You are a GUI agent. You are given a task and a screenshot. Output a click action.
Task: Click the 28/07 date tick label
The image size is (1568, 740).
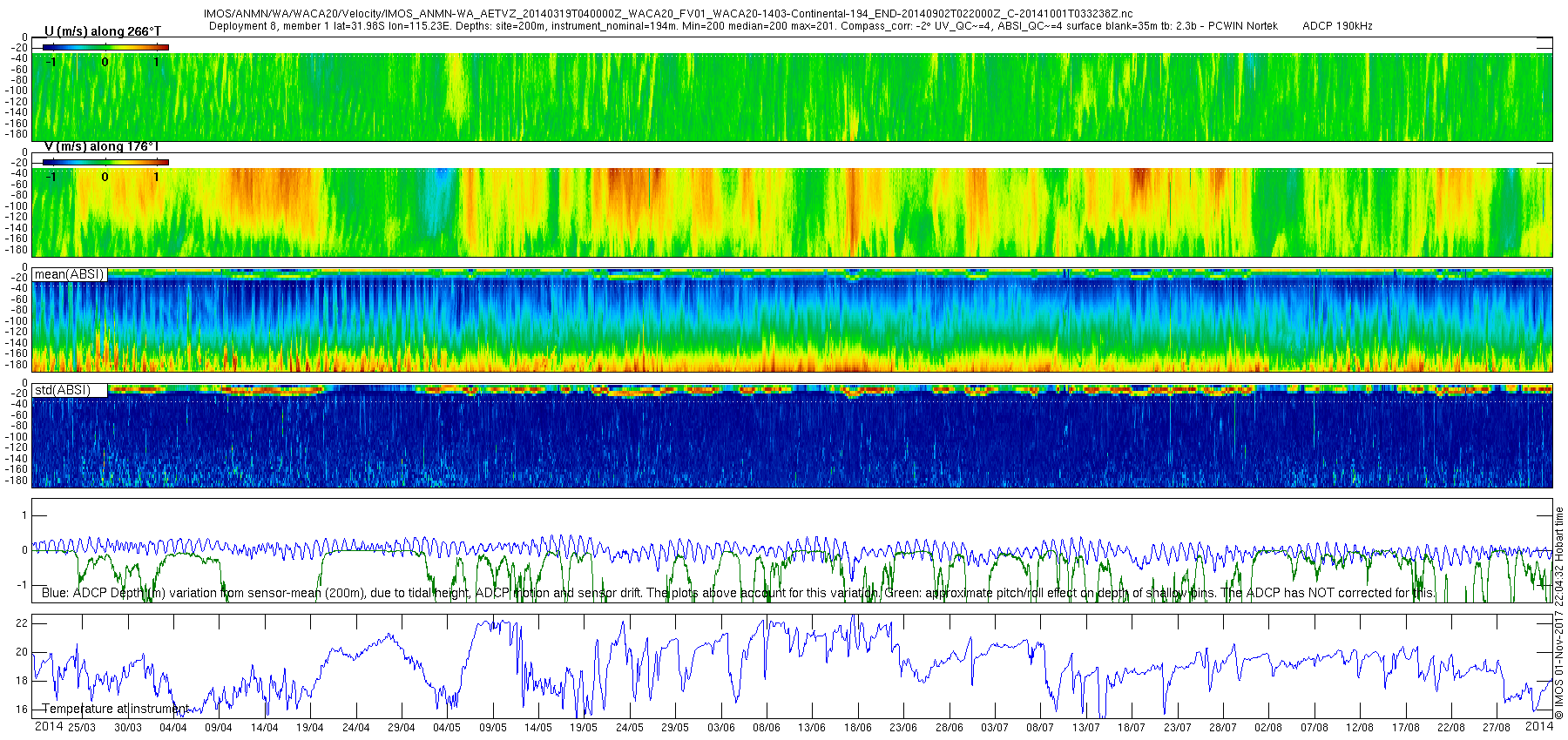(x=1223, y=728)
